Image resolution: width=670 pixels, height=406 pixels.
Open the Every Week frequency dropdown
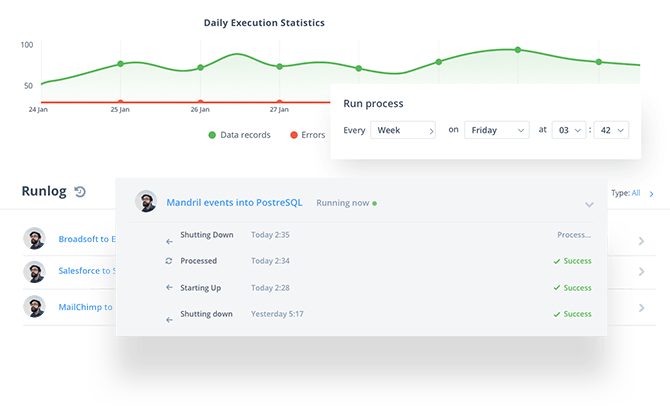[403, 130]
